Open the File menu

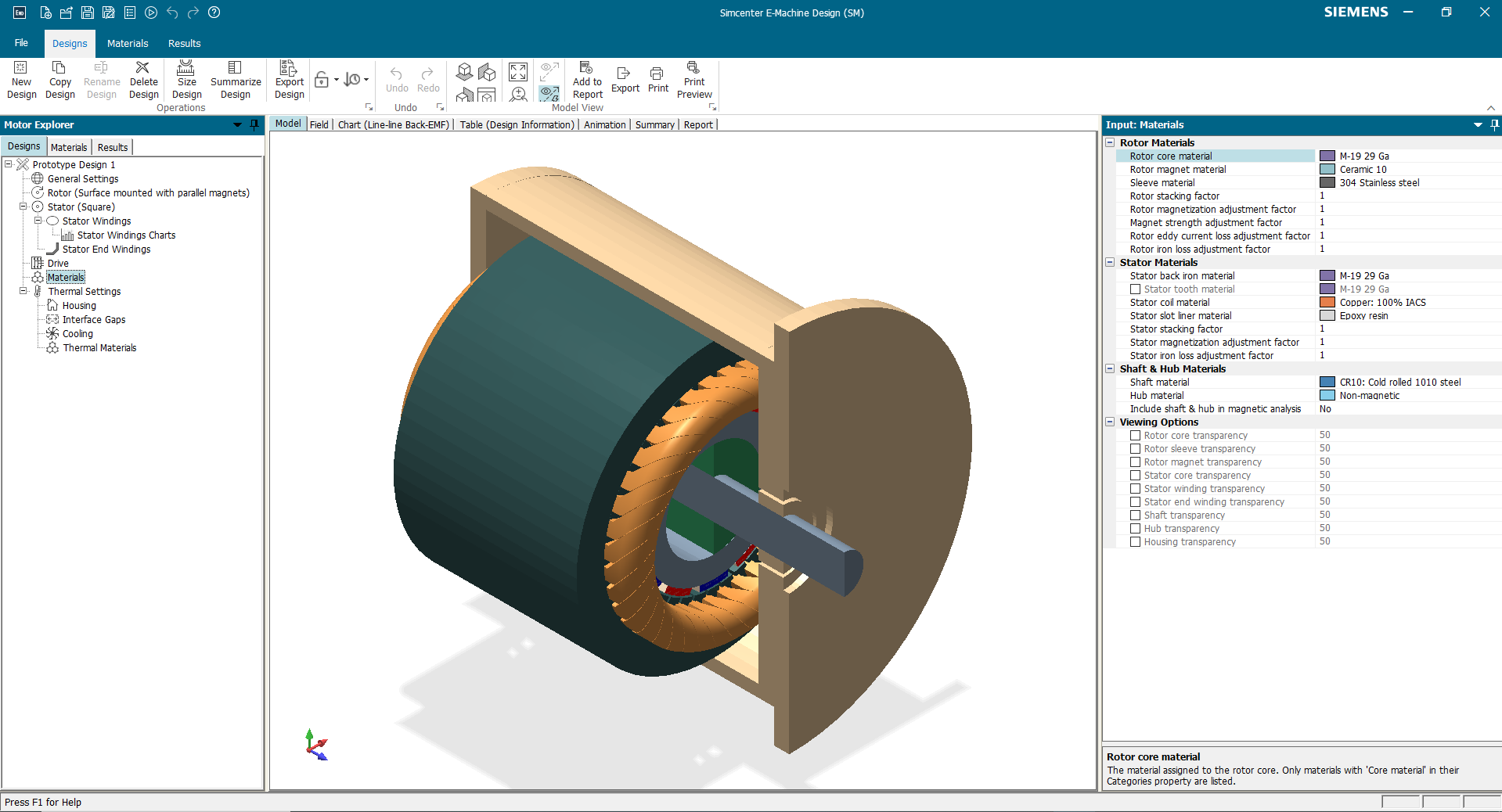(x=21, y=43)
